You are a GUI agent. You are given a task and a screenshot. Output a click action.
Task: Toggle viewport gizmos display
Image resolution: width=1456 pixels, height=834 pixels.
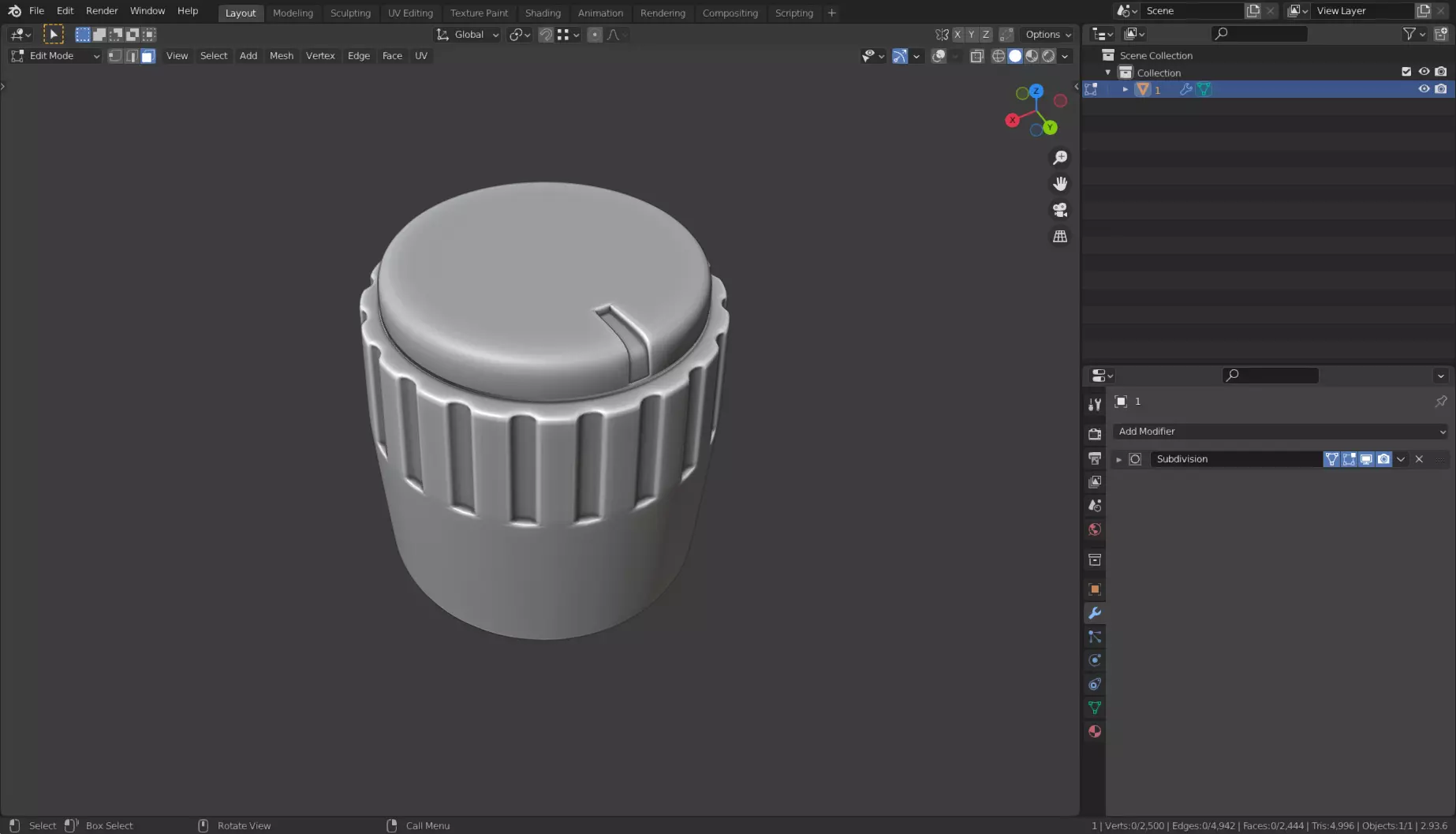[900, 56]
